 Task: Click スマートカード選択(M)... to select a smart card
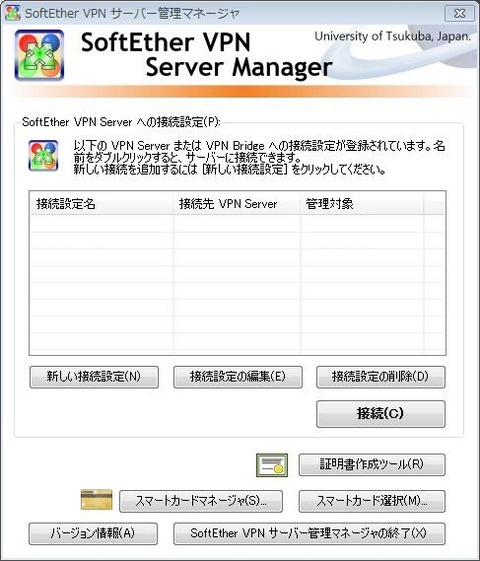point(372,501)
